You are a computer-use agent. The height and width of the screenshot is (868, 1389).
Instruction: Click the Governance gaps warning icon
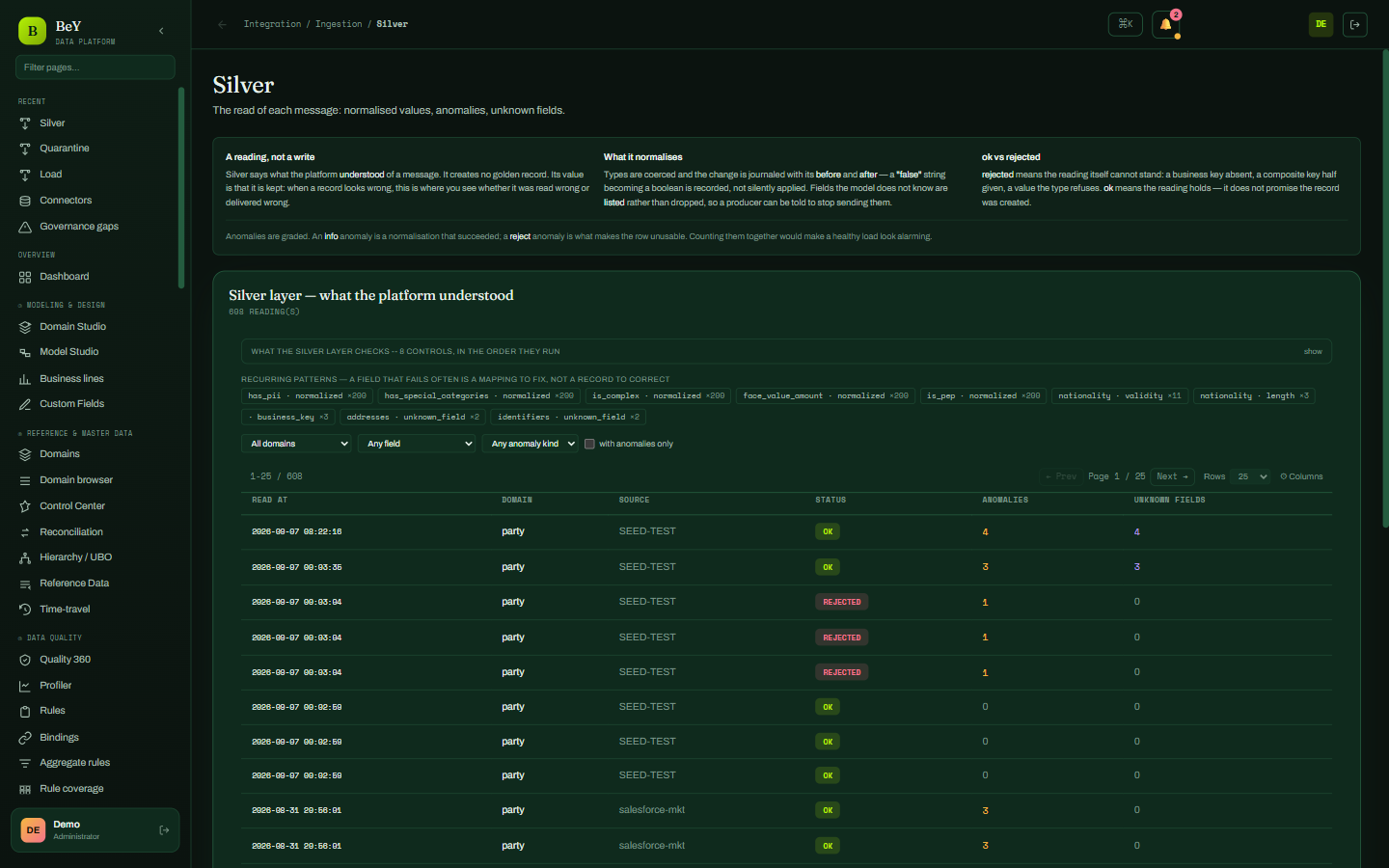25,227
